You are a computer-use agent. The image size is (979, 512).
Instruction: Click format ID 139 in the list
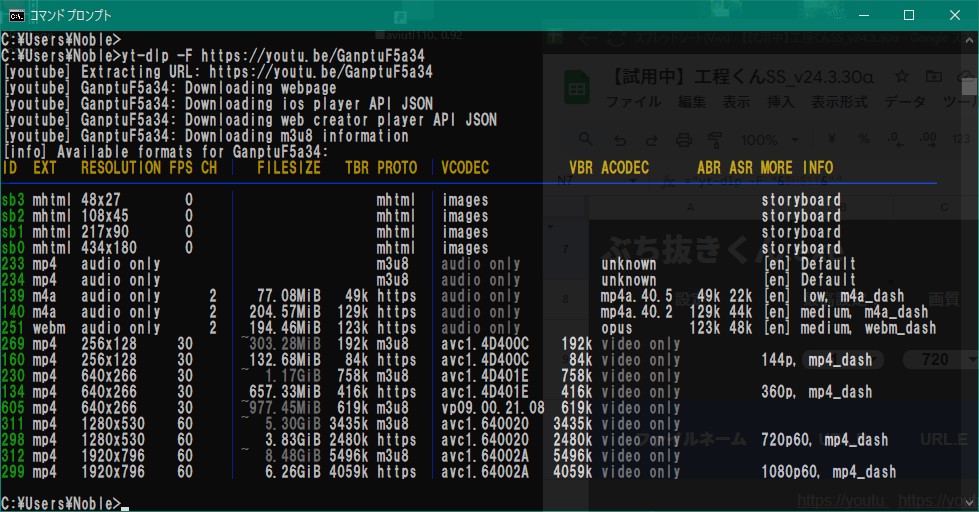13,296
